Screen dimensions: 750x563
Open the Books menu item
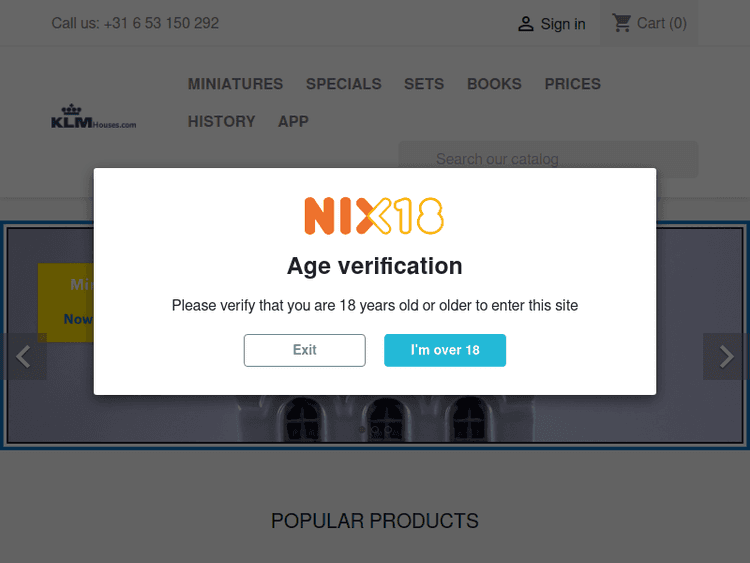(494, 84)
